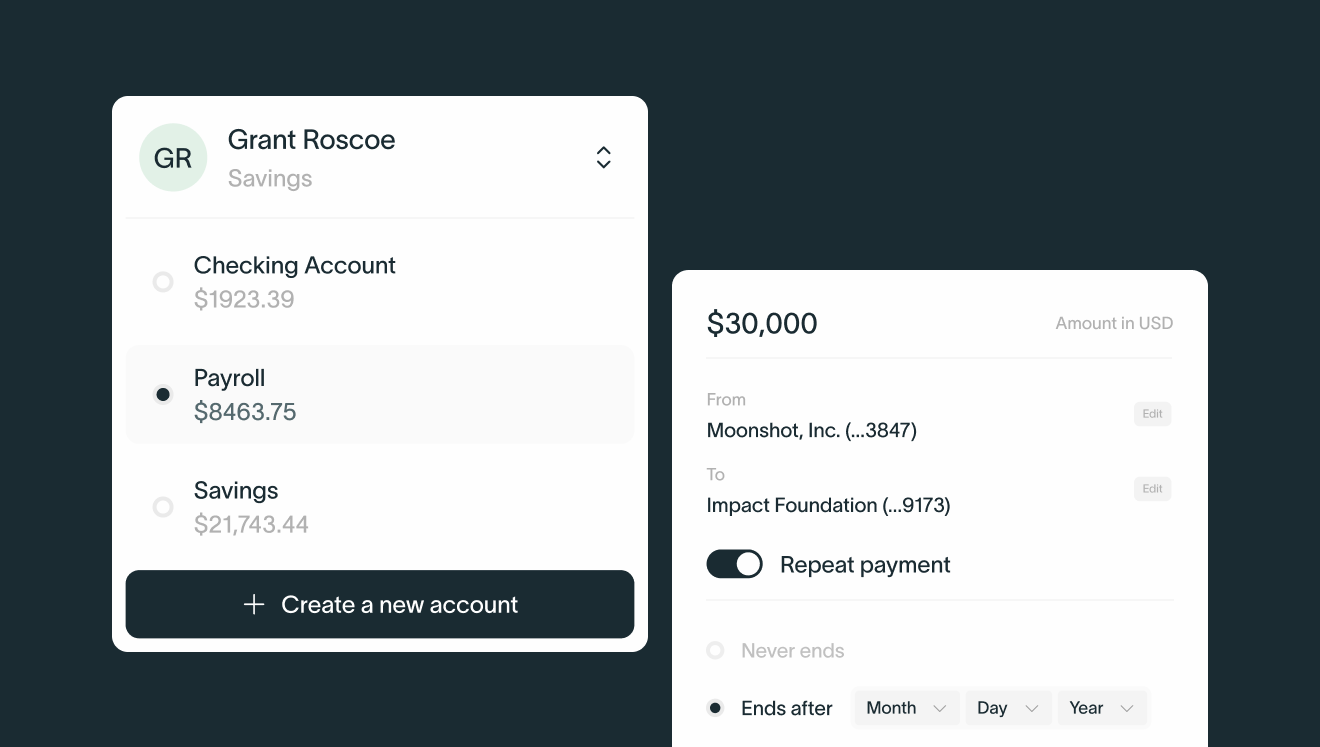Click the Amount in USD label
The width and height of the screenshot is (1320, 747).
(1114, 322)
